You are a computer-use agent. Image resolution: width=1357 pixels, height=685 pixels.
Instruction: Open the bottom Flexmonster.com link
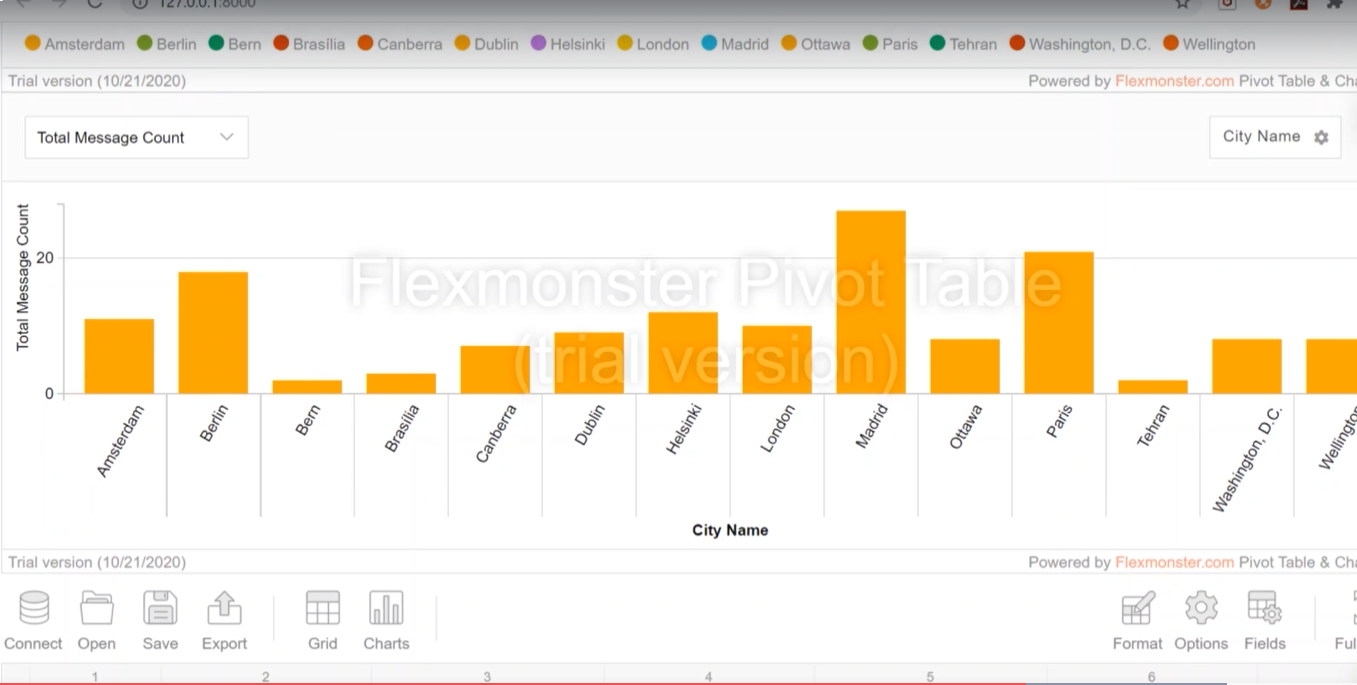coord(1174,562)
